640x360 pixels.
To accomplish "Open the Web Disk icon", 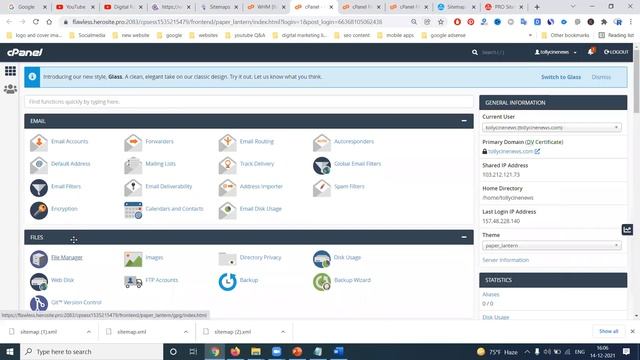I will pyautogui.click(x=38, y=281).
